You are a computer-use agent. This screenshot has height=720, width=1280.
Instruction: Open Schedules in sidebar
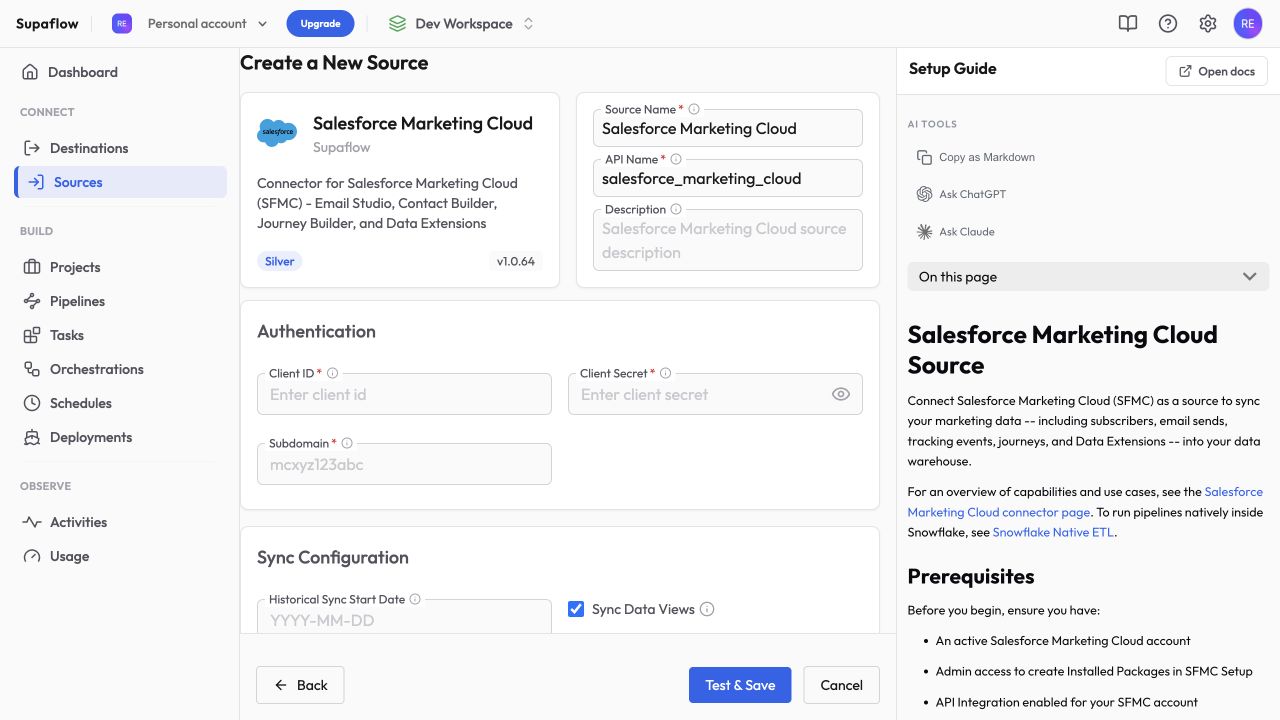click(x=120, y=403)
